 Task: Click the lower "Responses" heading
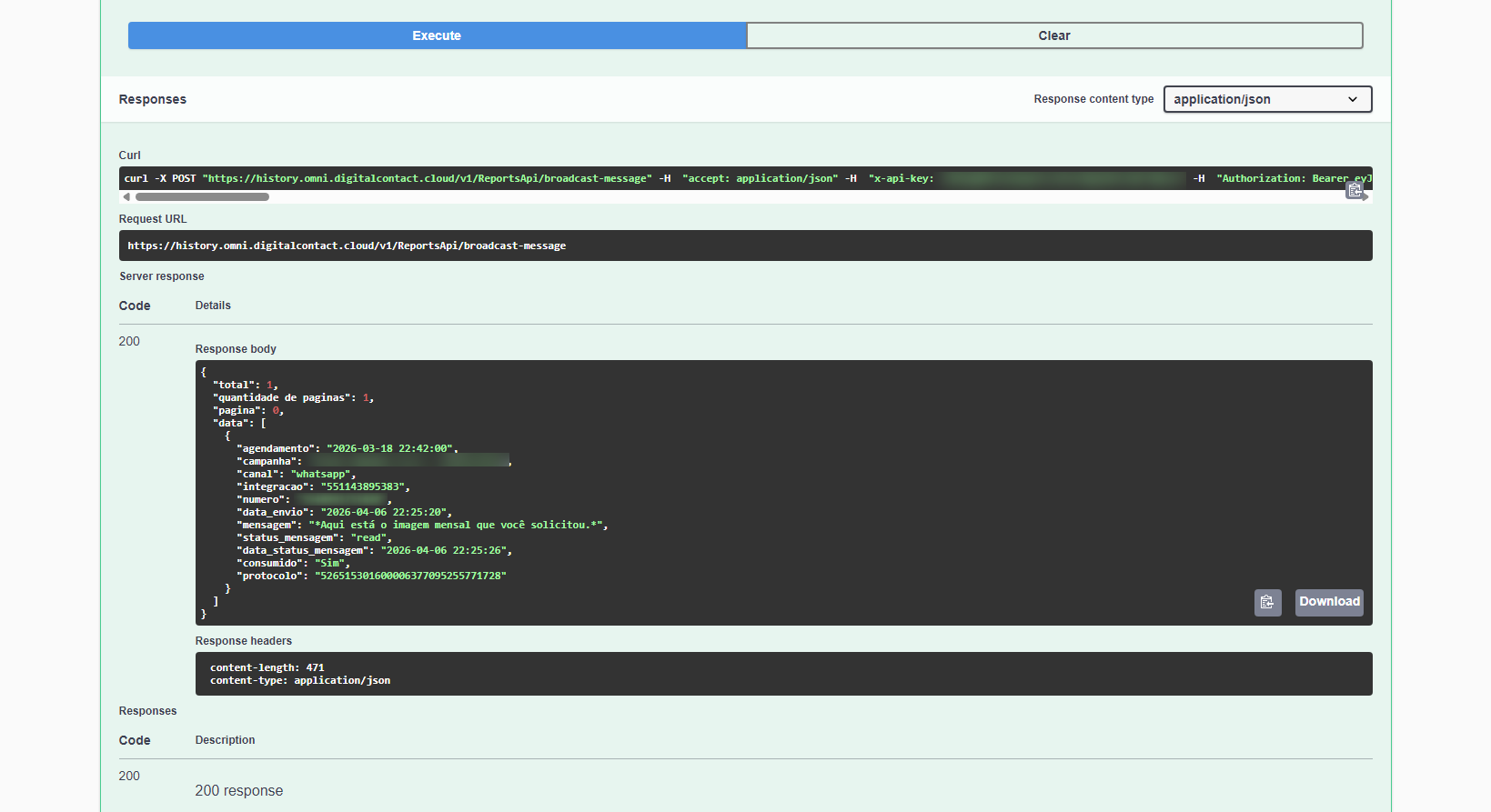[x=147, y=711]
